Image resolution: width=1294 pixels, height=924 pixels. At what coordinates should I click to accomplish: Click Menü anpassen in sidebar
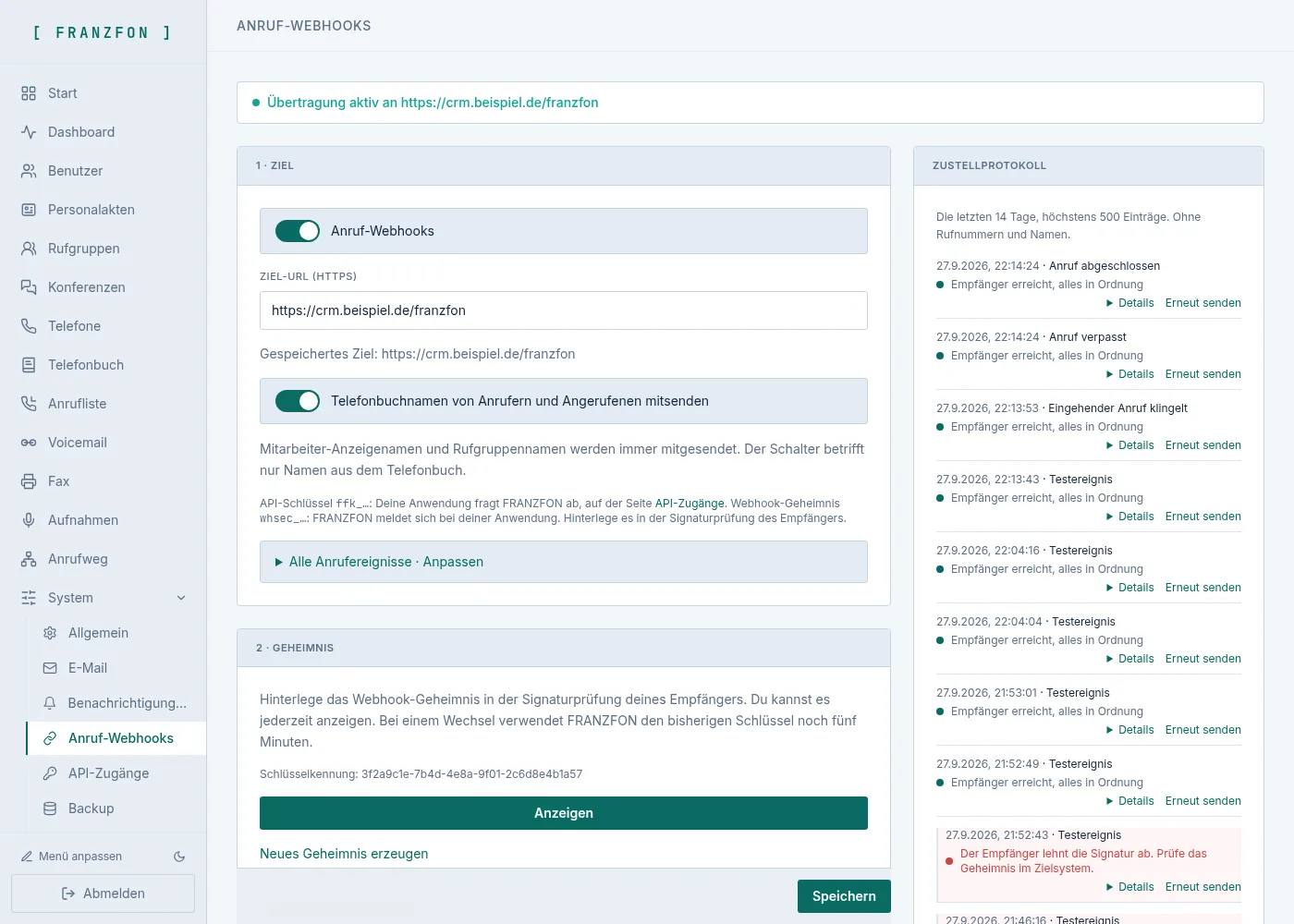71,857
